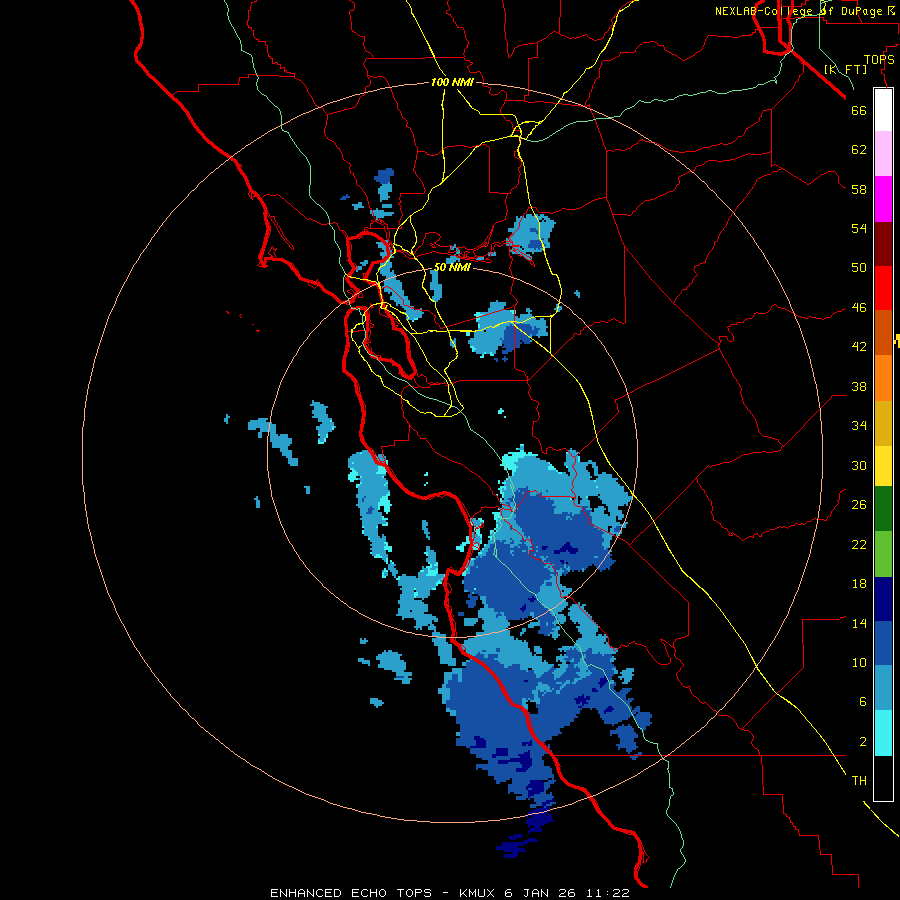The height and width of the screenshot is (900, 900).
Task: Click the date '6 JAN 26'
Action: coord(541,893)
